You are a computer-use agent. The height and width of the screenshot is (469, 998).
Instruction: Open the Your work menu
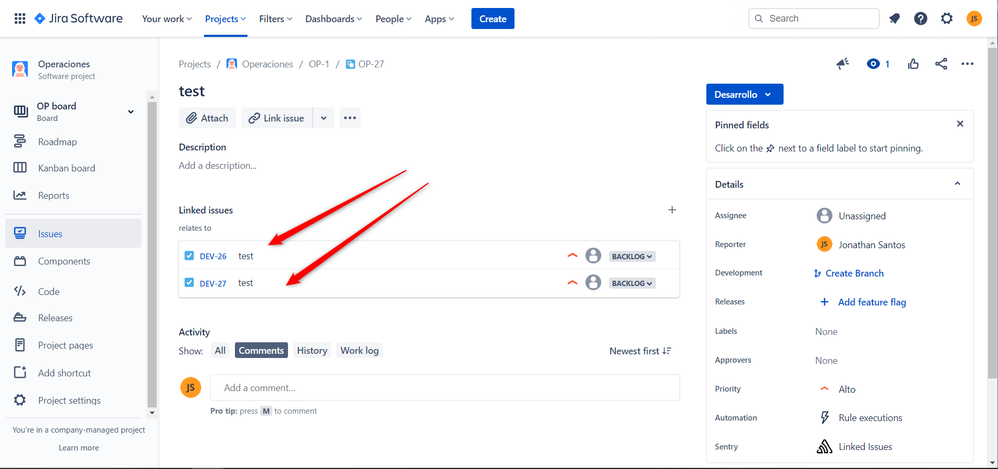pyautogui.click(x=167, y=18)
